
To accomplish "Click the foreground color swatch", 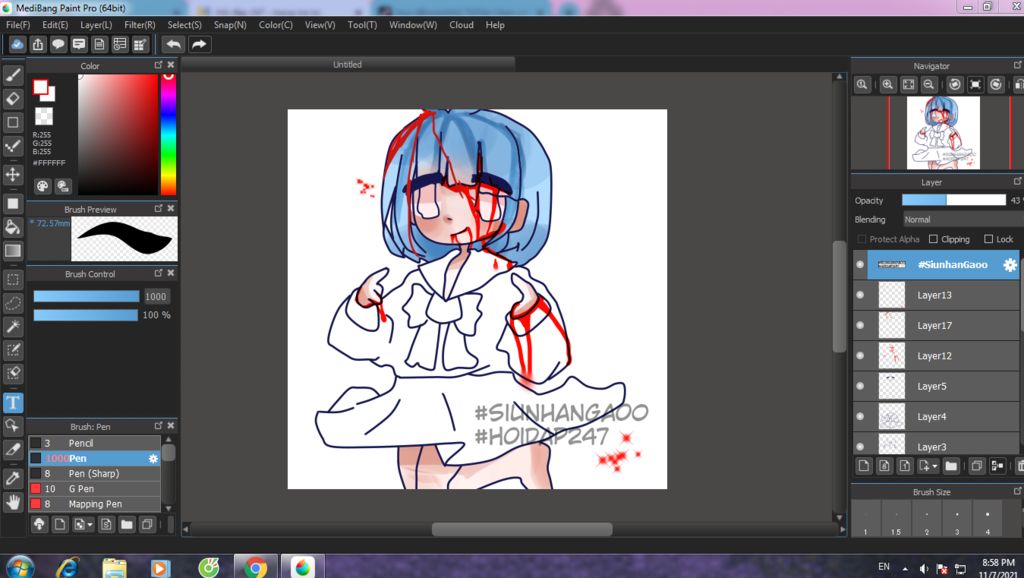I will [40, 87].
